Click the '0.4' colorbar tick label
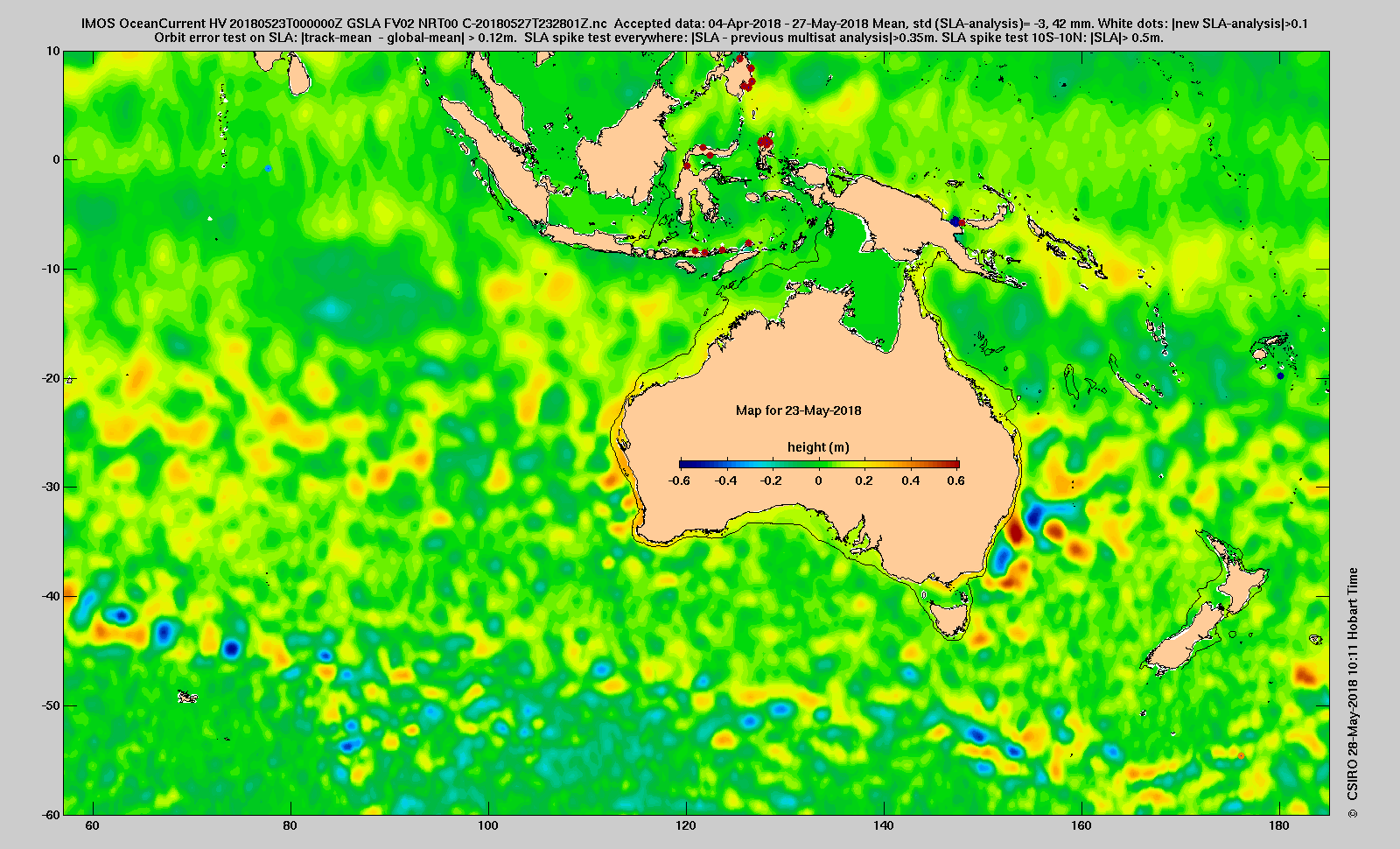 (910, 481)
